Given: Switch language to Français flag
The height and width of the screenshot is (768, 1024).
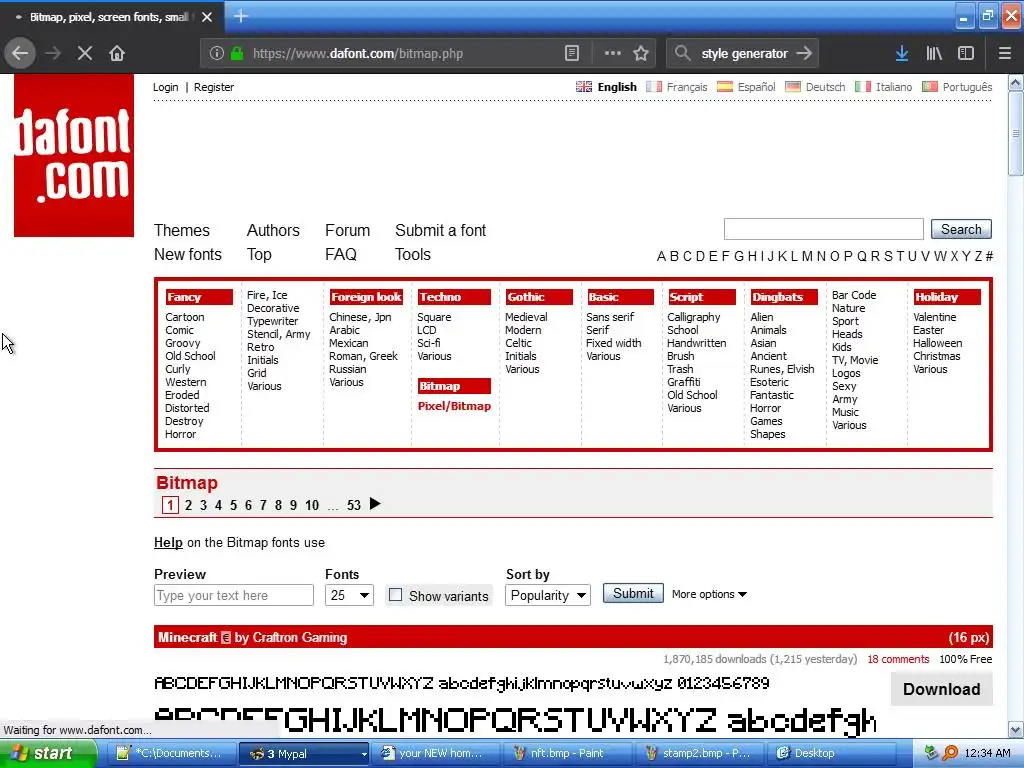Looking at the screenshot, I should [x=654, y=87].
